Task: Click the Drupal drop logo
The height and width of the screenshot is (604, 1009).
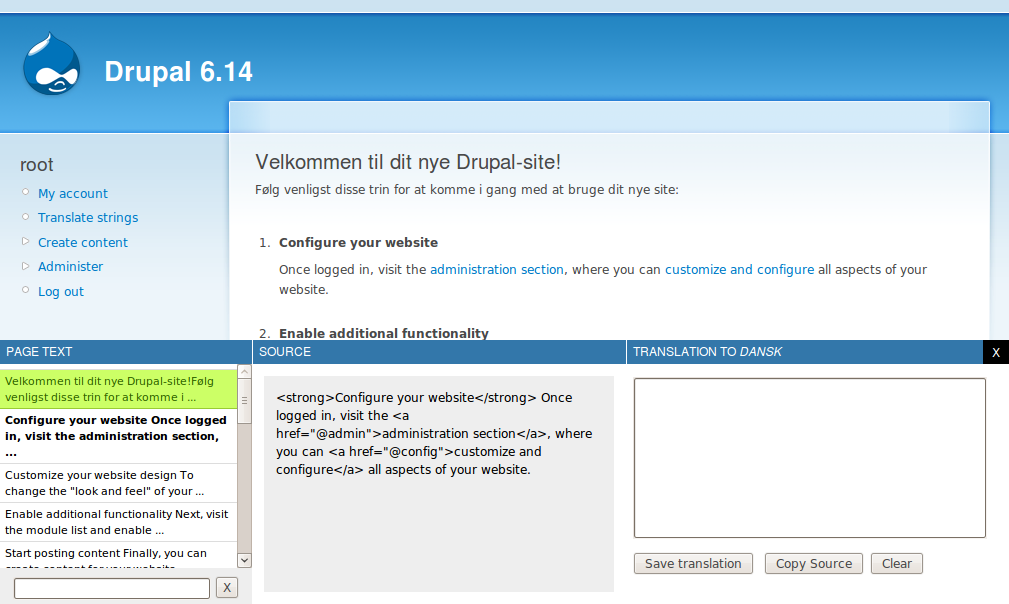Action: [x=51, y=64]
